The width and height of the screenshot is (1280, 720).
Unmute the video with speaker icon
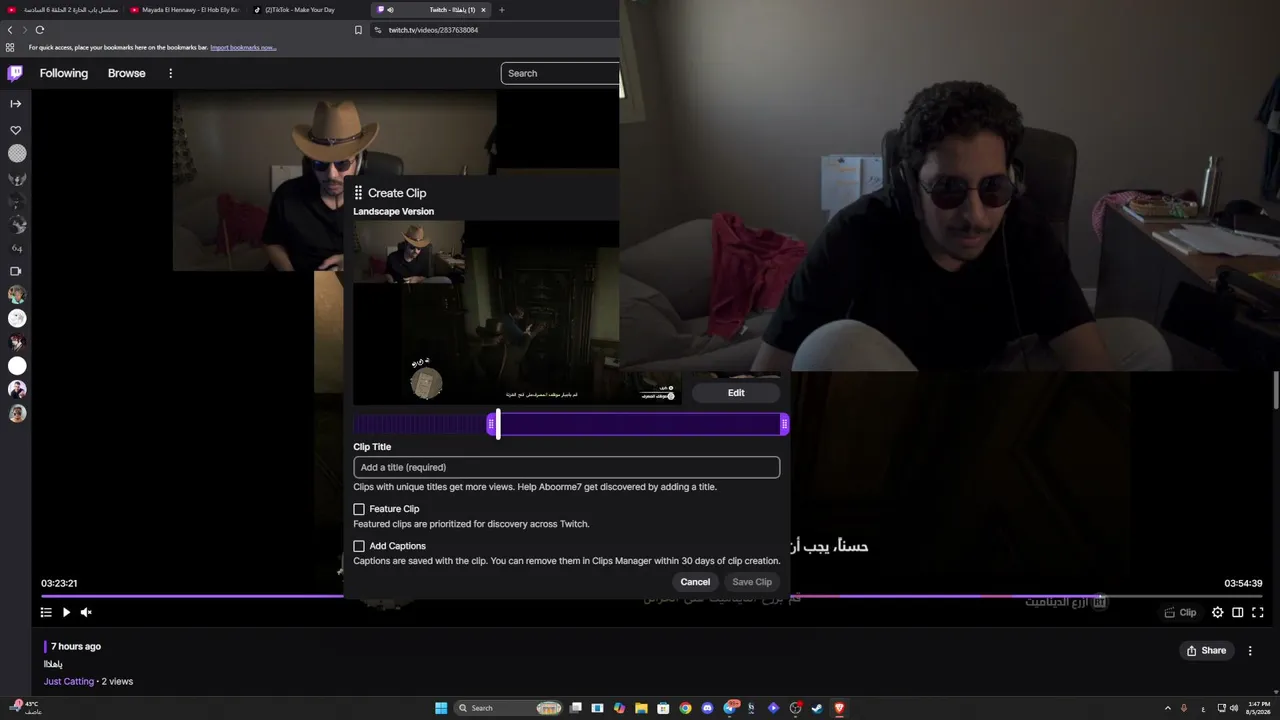pos(86,612)
